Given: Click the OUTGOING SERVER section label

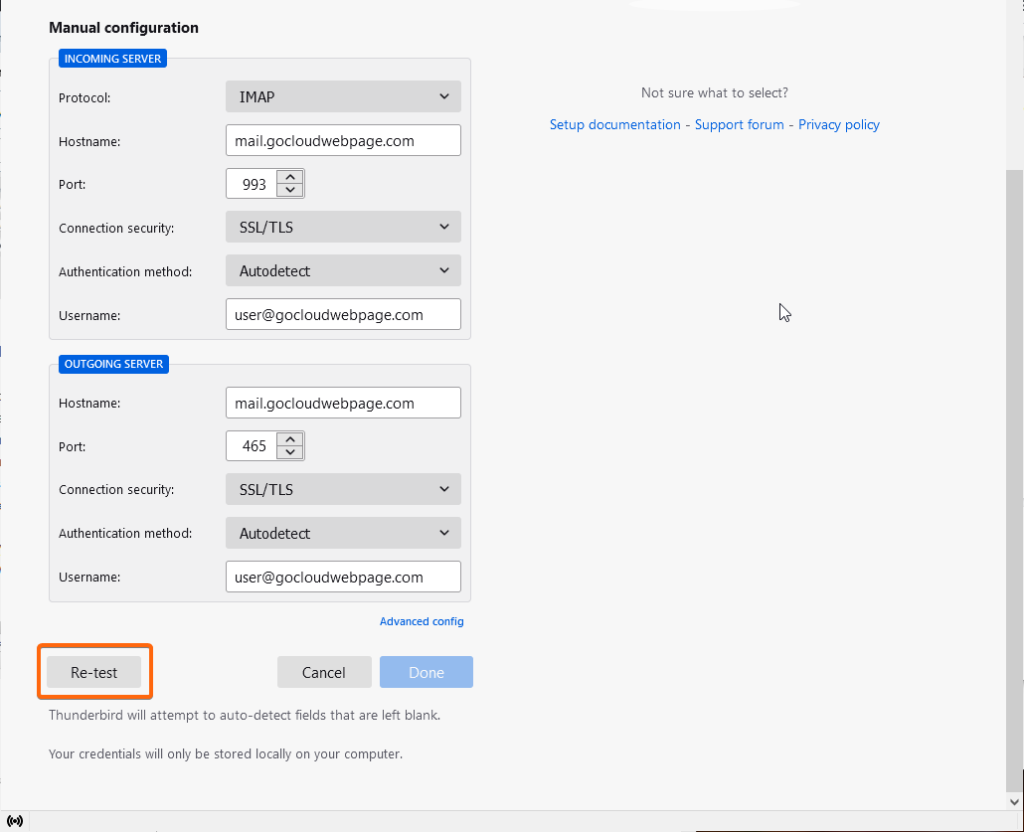Looking at the screenshot, I should tap(114, 364).
